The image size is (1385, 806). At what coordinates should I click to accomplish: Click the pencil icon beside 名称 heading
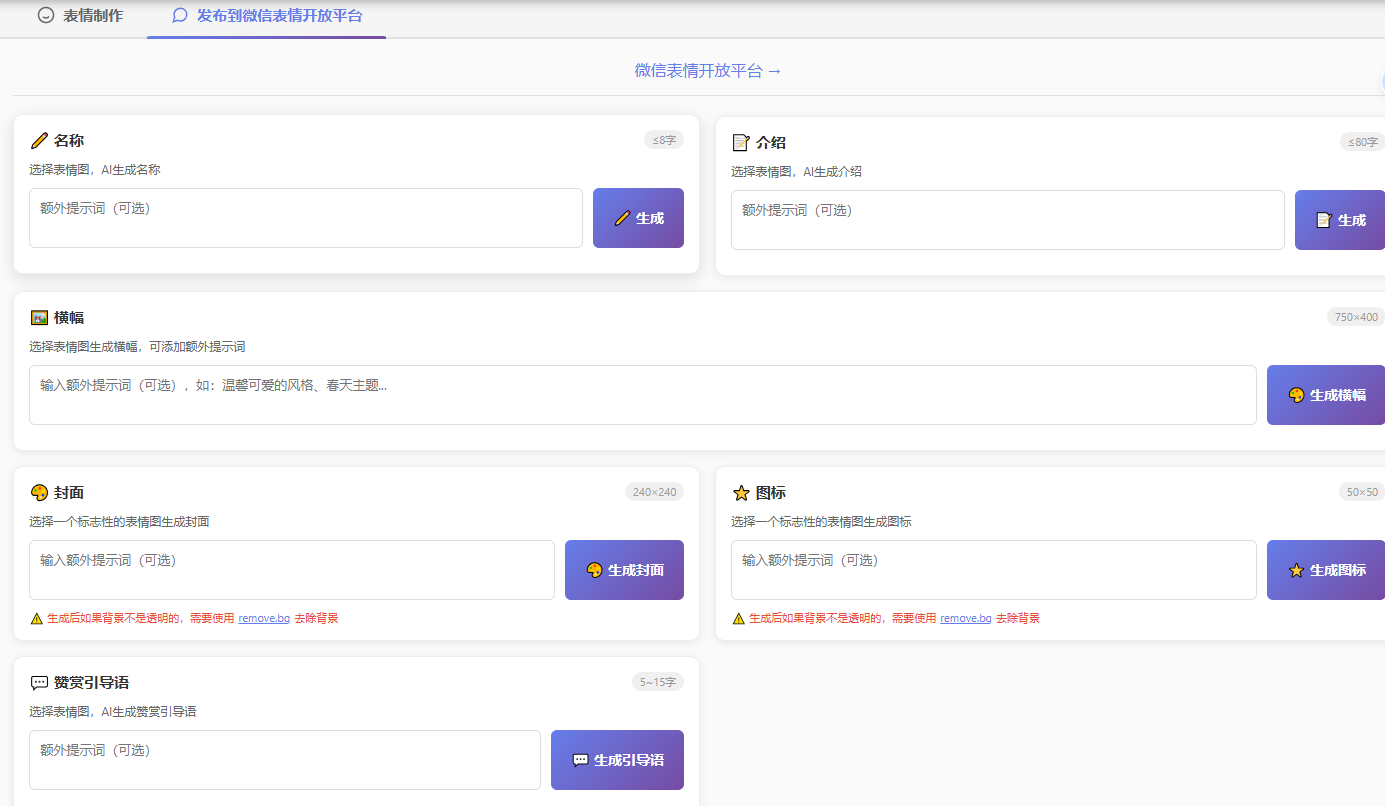[40, 141]
